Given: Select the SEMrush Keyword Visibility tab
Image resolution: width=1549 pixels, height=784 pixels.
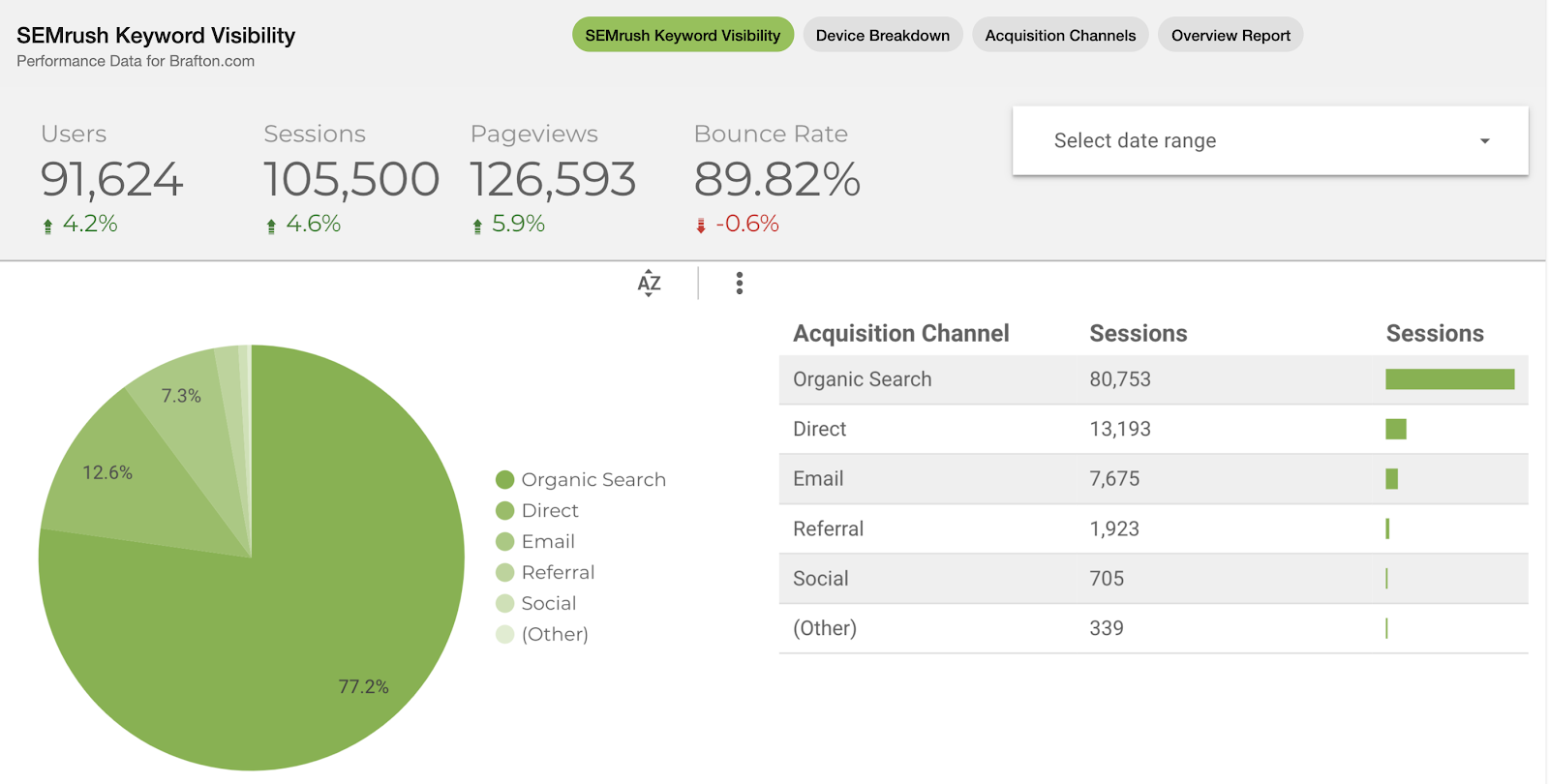Looking at the screenshot, I should [683, 36].
